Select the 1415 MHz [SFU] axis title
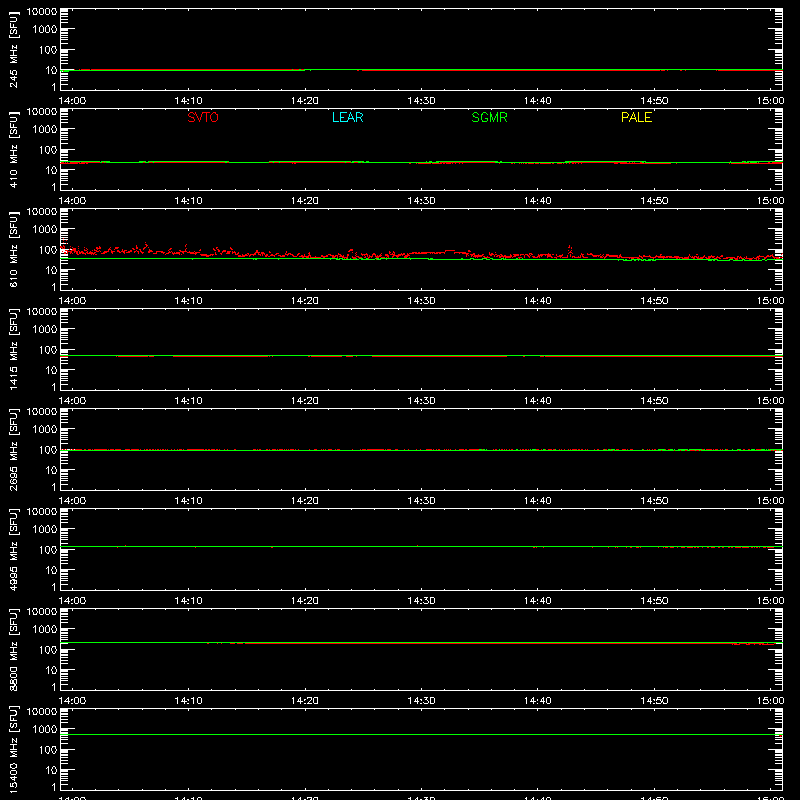This screenshot has height=800, width=800. pos(13,349)
